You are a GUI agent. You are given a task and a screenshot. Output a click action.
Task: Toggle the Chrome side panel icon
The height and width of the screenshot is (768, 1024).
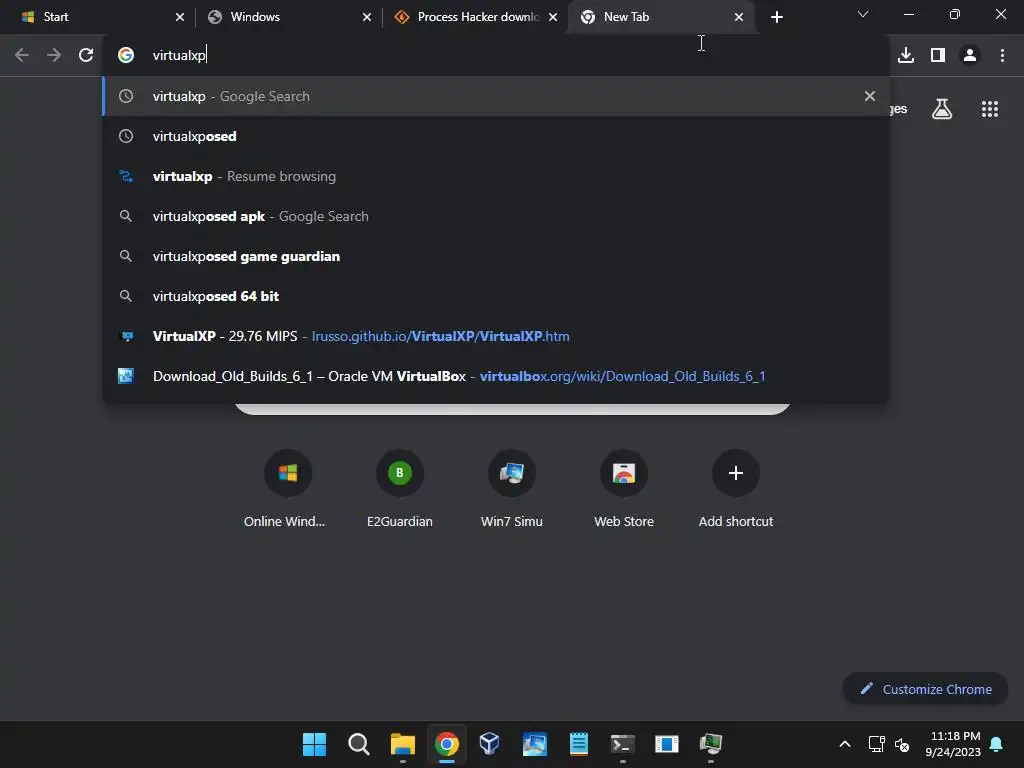938,55
